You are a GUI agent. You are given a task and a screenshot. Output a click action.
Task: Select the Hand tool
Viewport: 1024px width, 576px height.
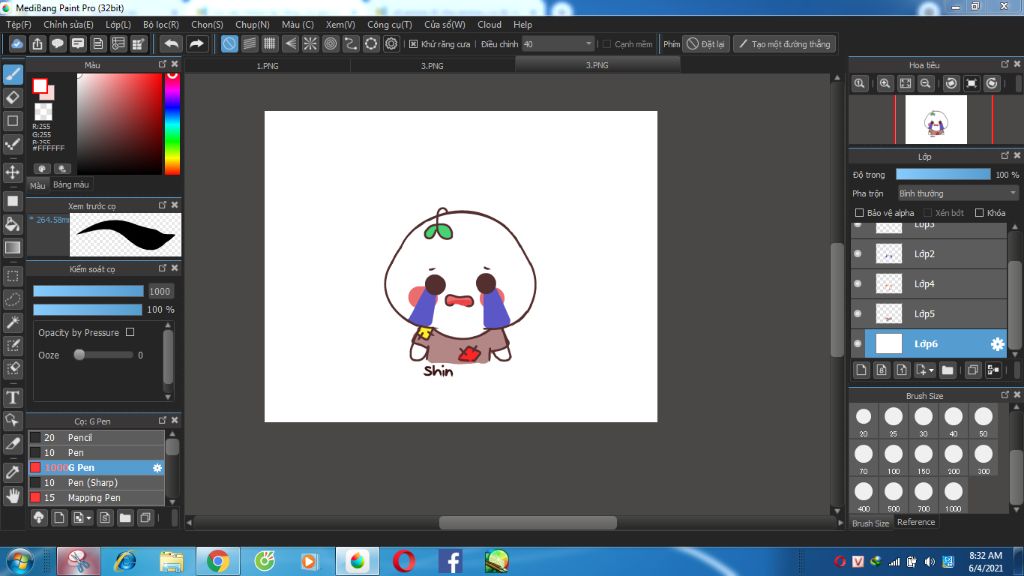[x=12, y=496]
